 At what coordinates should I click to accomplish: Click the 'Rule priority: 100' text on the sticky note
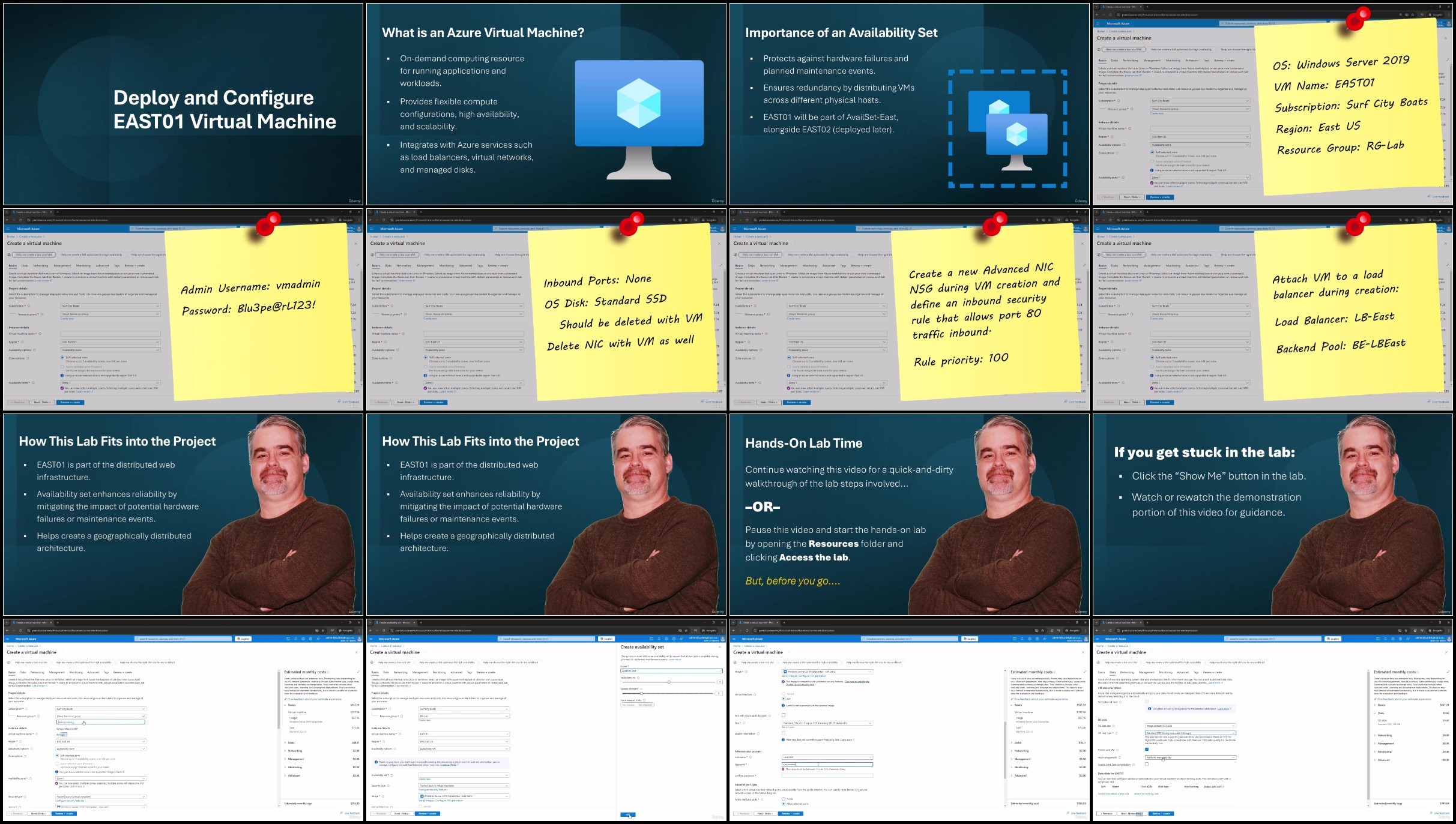[961, 359]
